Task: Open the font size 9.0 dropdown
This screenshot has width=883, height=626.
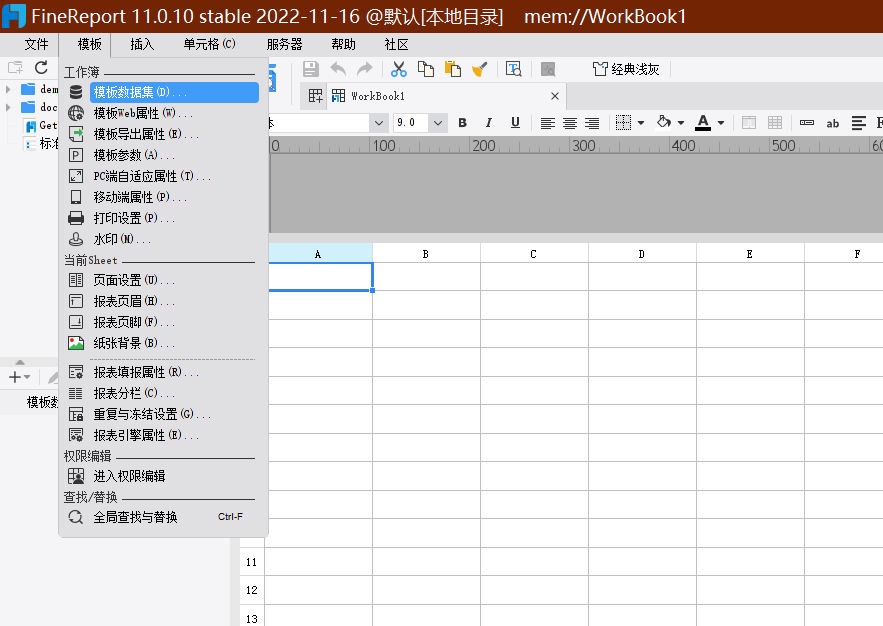Action: click(x=438, y=123)
